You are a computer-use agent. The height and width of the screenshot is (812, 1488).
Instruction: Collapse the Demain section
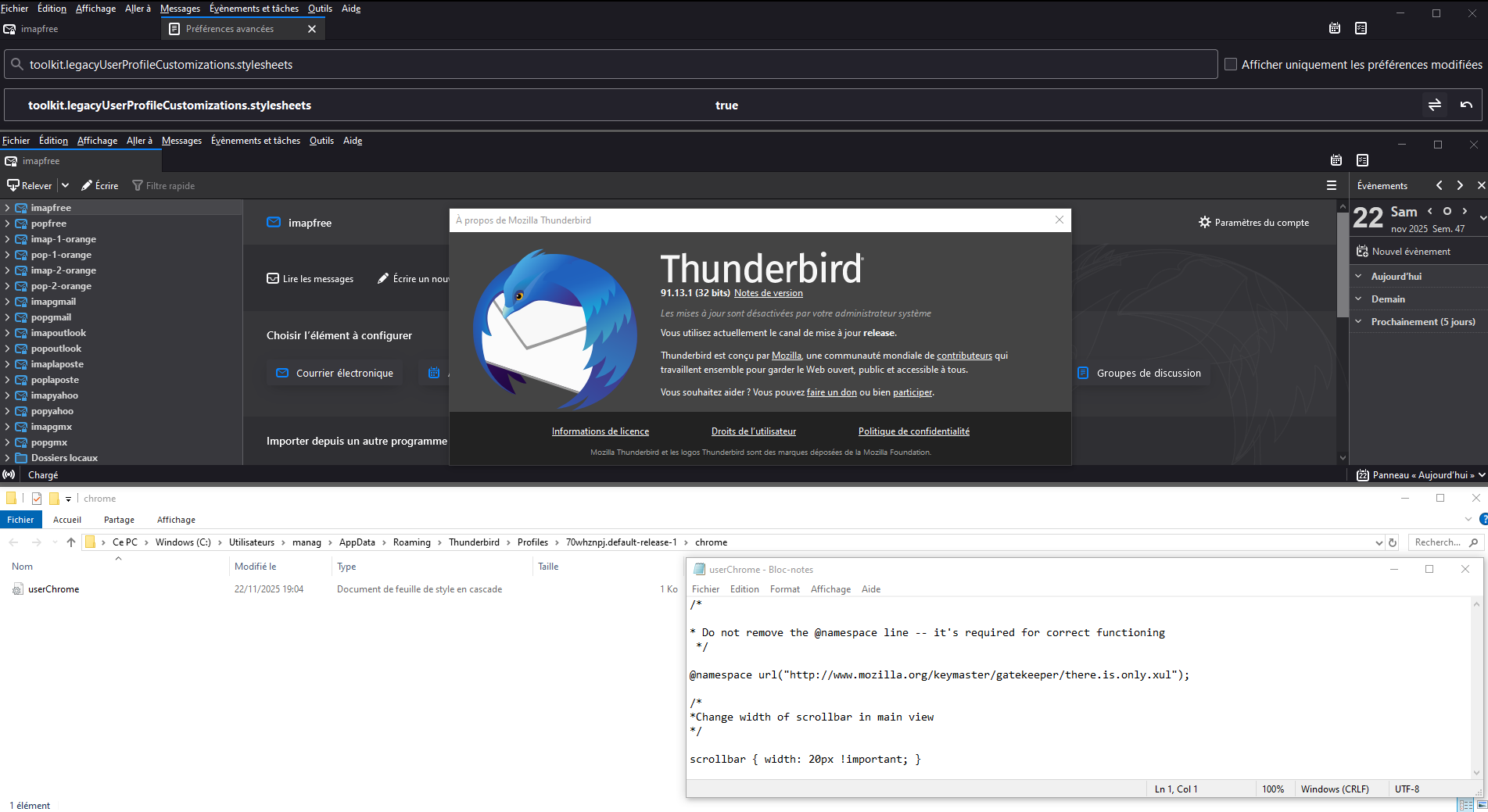coord(1358,299)
